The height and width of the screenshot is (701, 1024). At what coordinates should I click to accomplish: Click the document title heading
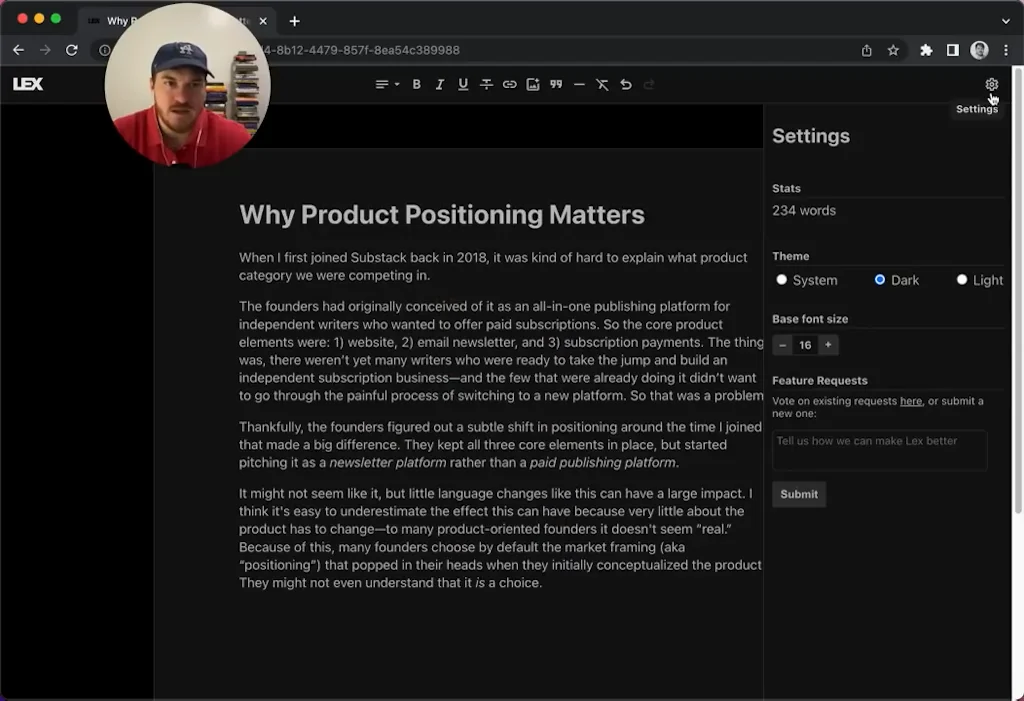(441, 215)
